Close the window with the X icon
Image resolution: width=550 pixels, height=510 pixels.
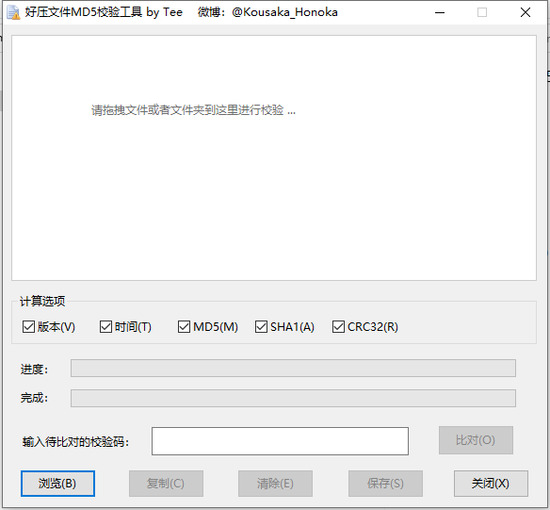(525, 13)
